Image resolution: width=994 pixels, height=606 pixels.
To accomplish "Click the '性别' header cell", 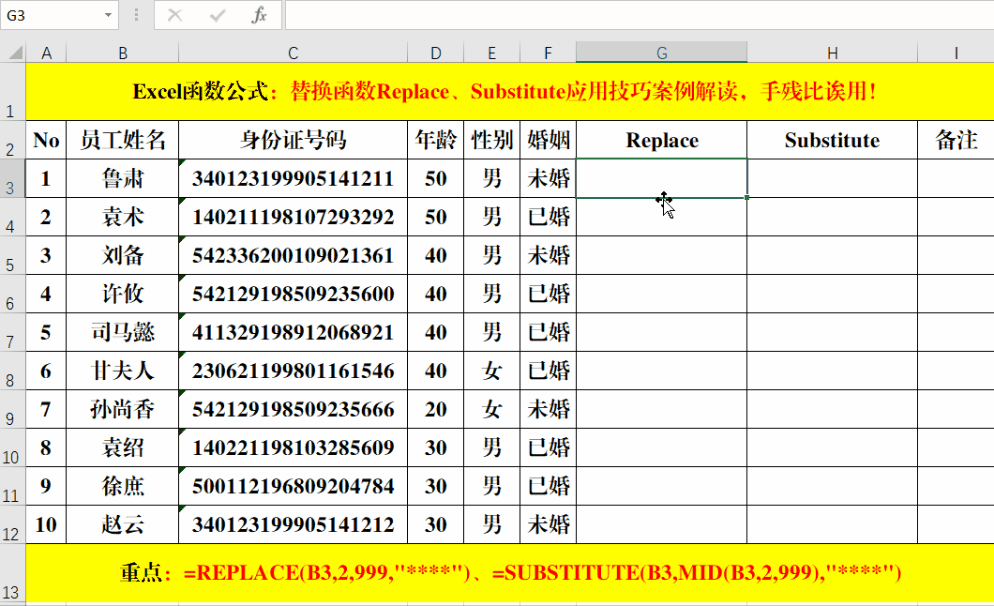I will pyautogui.click(x=491, y=140).
